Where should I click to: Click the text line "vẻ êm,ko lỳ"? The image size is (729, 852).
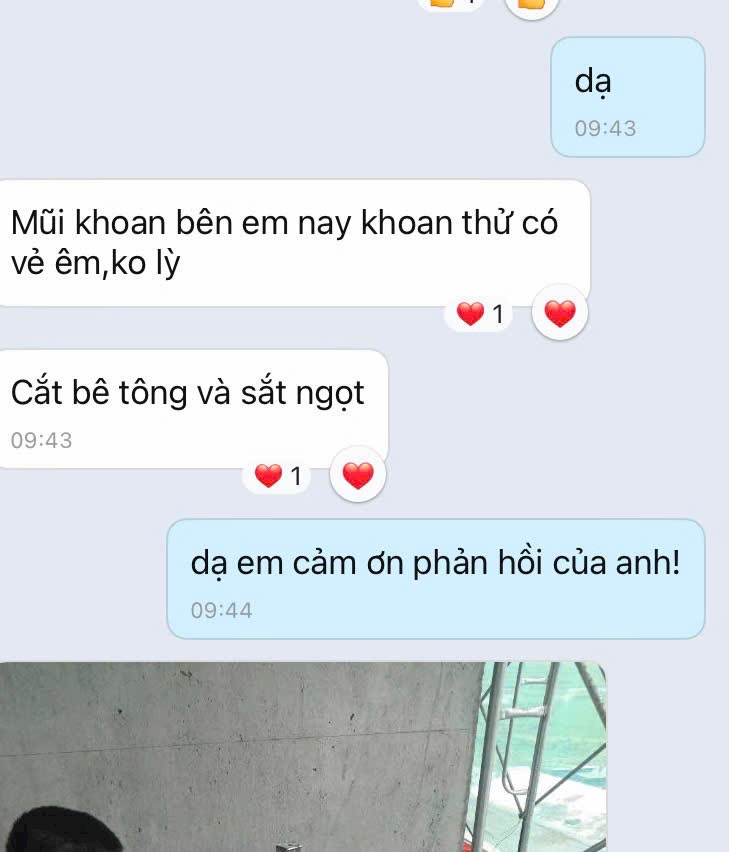tap(96, 264)
